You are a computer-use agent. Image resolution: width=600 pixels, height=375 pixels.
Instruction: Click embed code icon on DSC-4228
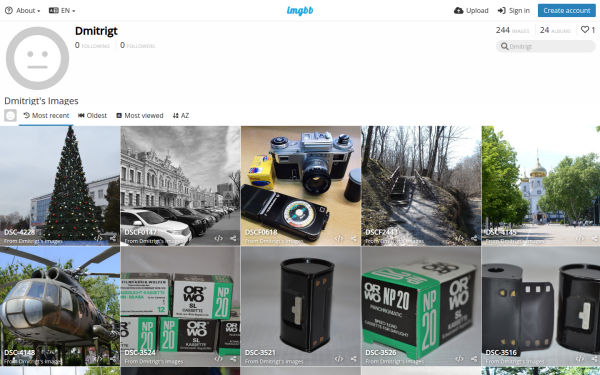[98, 238]
